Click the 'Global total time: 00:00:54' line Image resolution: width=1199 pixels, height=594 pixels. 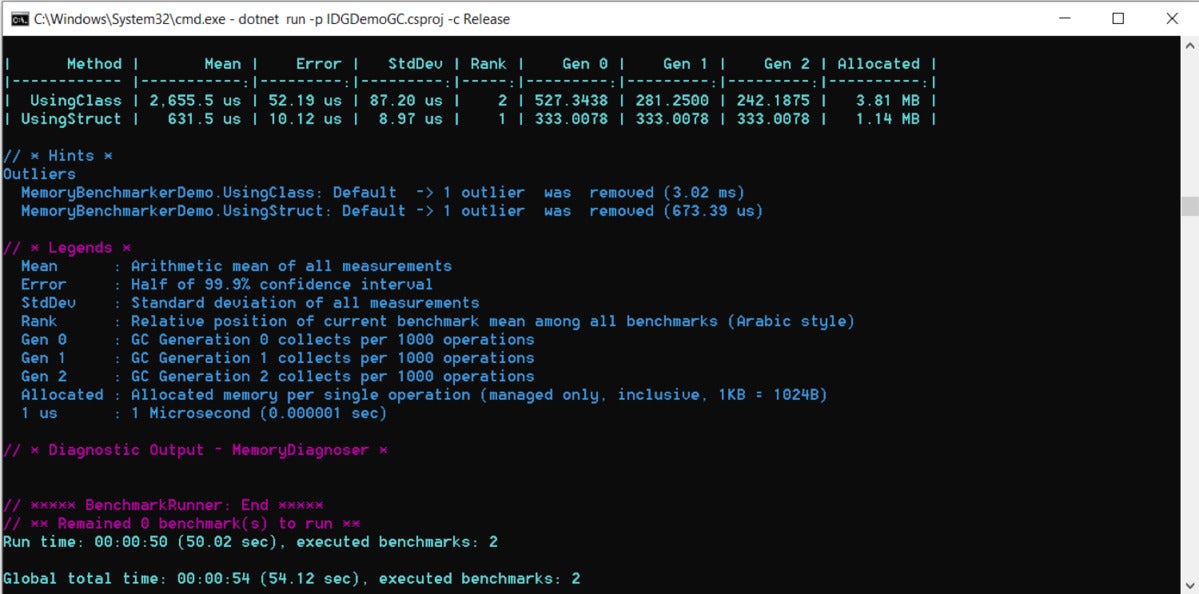click(x=291, y=578)
